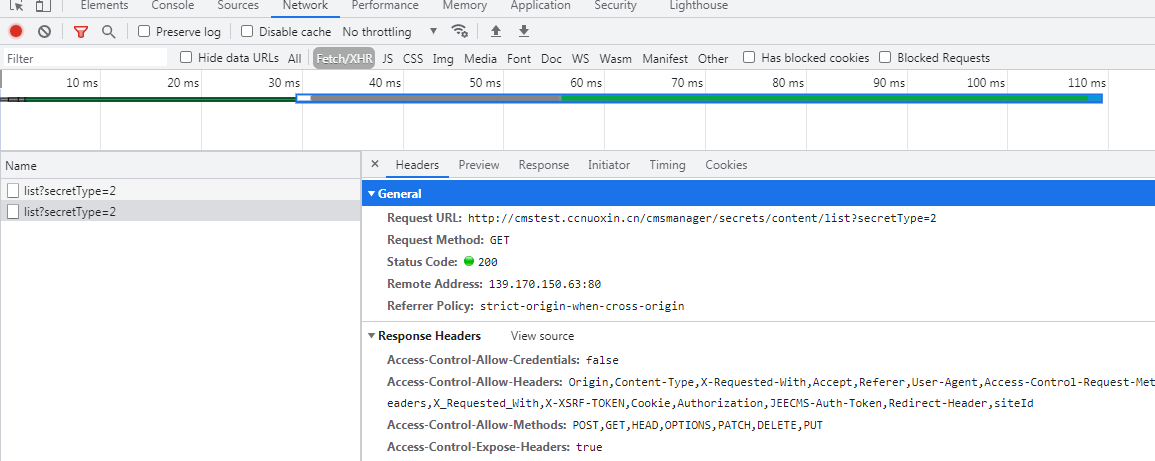Screen dimensions: 1155x461
Task: Stop recording network log
Action: coord(16,32)
